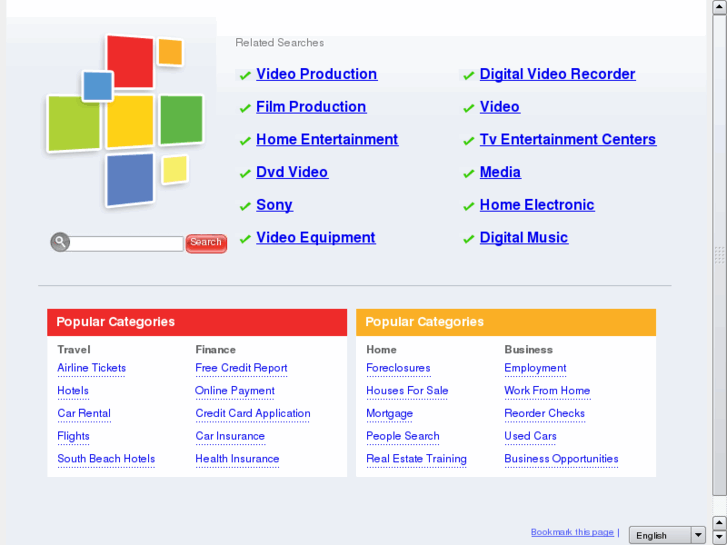
Task: Open the Dvd Video link
Action: [x=292, y=172]
